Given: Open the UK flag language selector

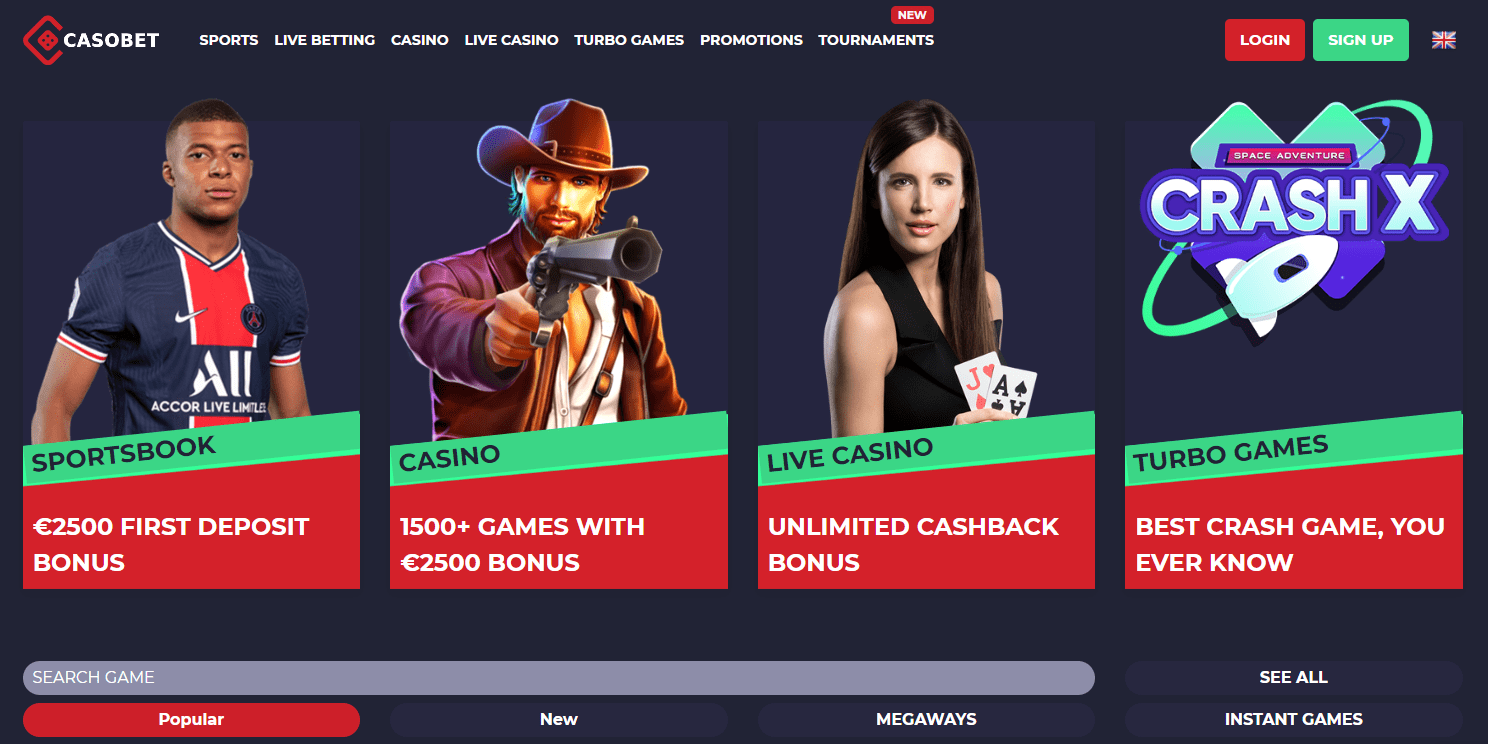Looking at the screenshot, I should [1443, 40].
